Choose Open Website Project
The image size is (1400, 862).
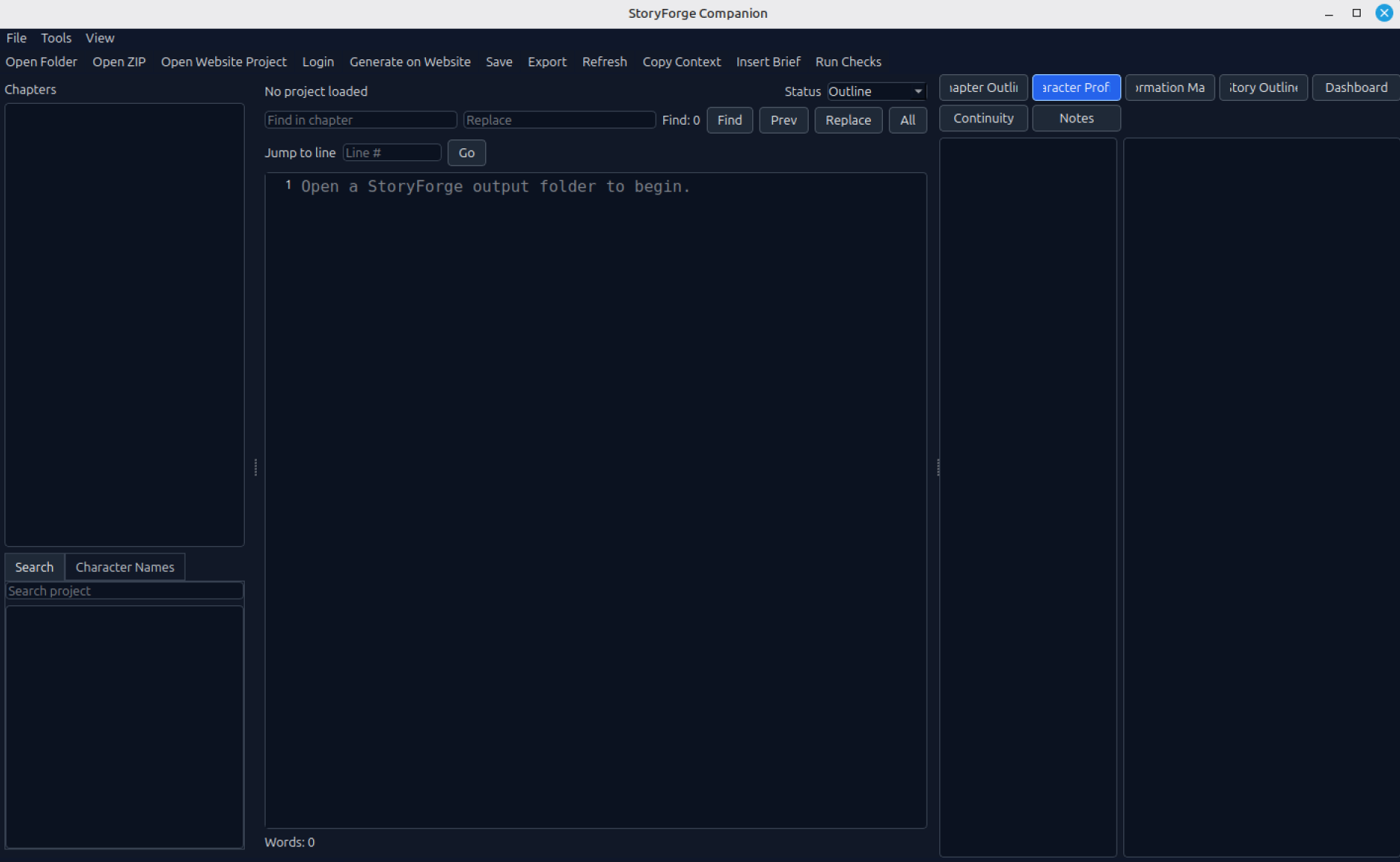[224, 62]
